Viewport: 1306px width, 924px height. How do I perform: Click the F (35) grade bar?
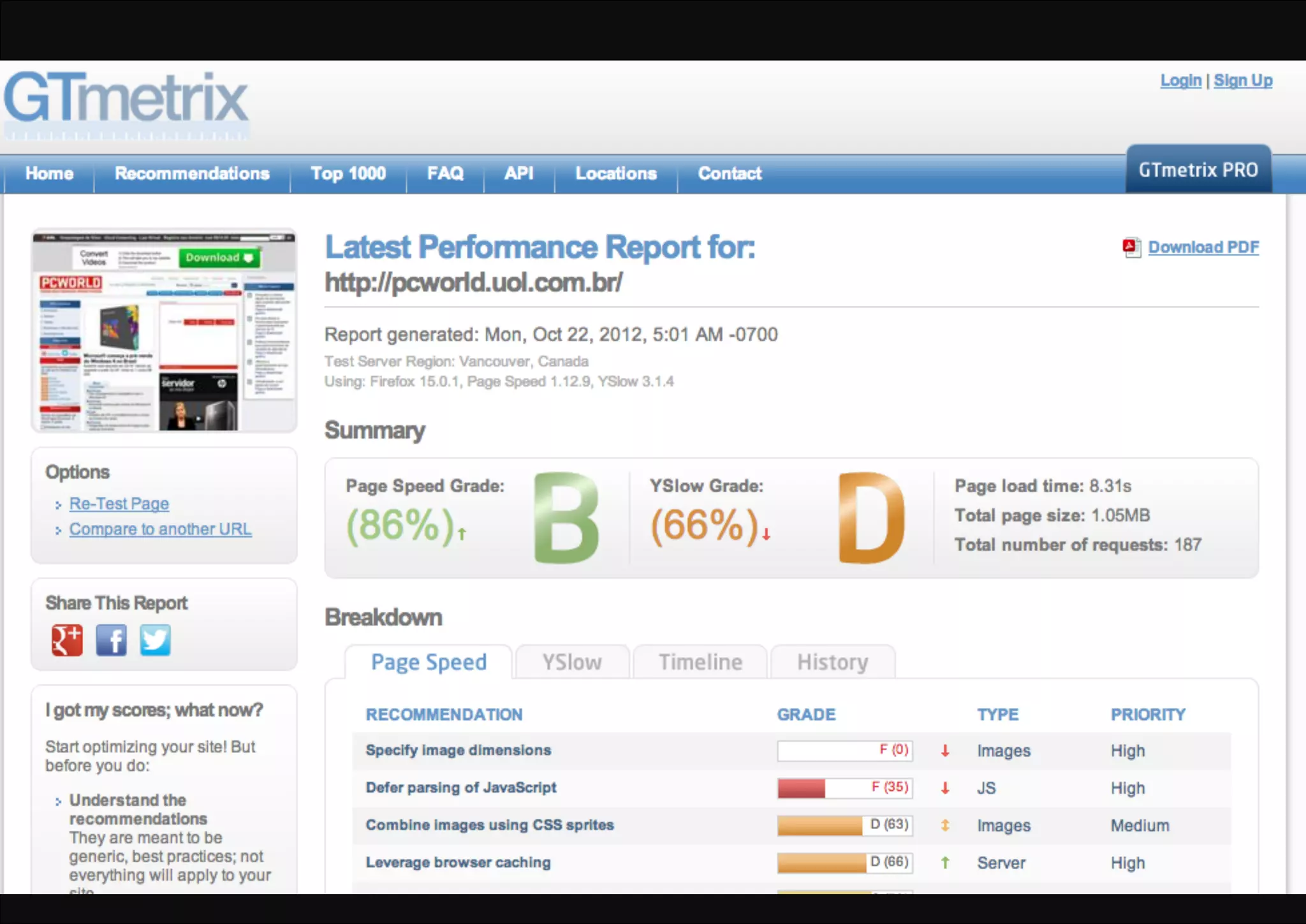pos(844,788)
